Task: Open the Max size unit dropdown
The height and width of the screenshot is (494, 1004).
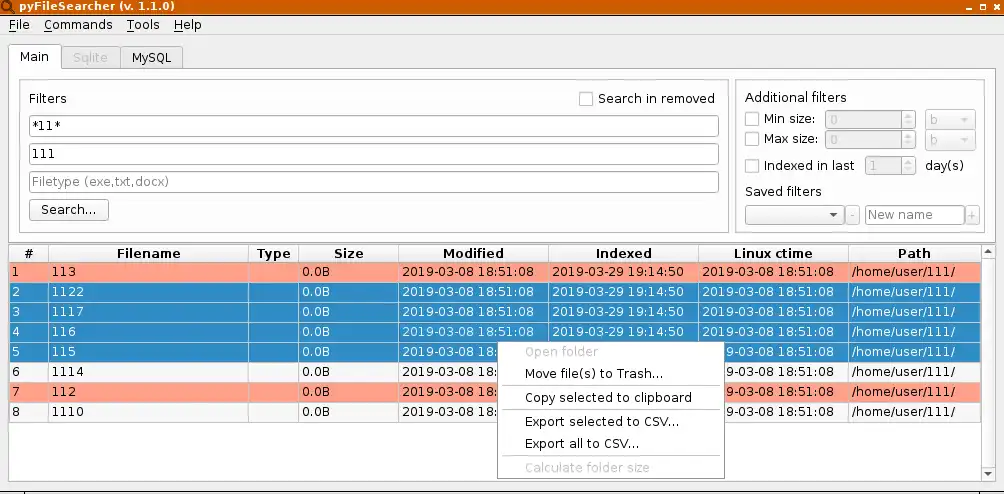Action: pos(950,139)
